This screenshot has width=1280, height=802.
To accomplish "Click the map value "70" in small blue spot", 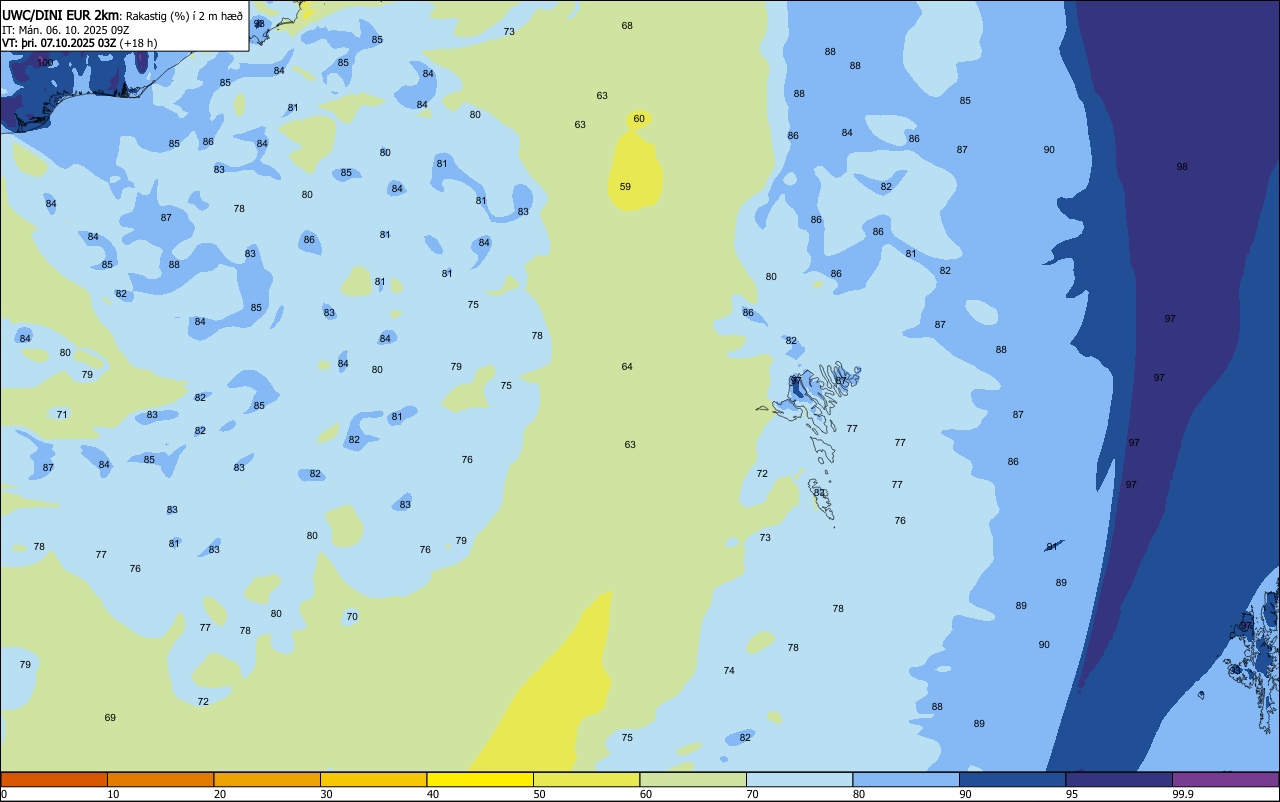I will [352, 616].
